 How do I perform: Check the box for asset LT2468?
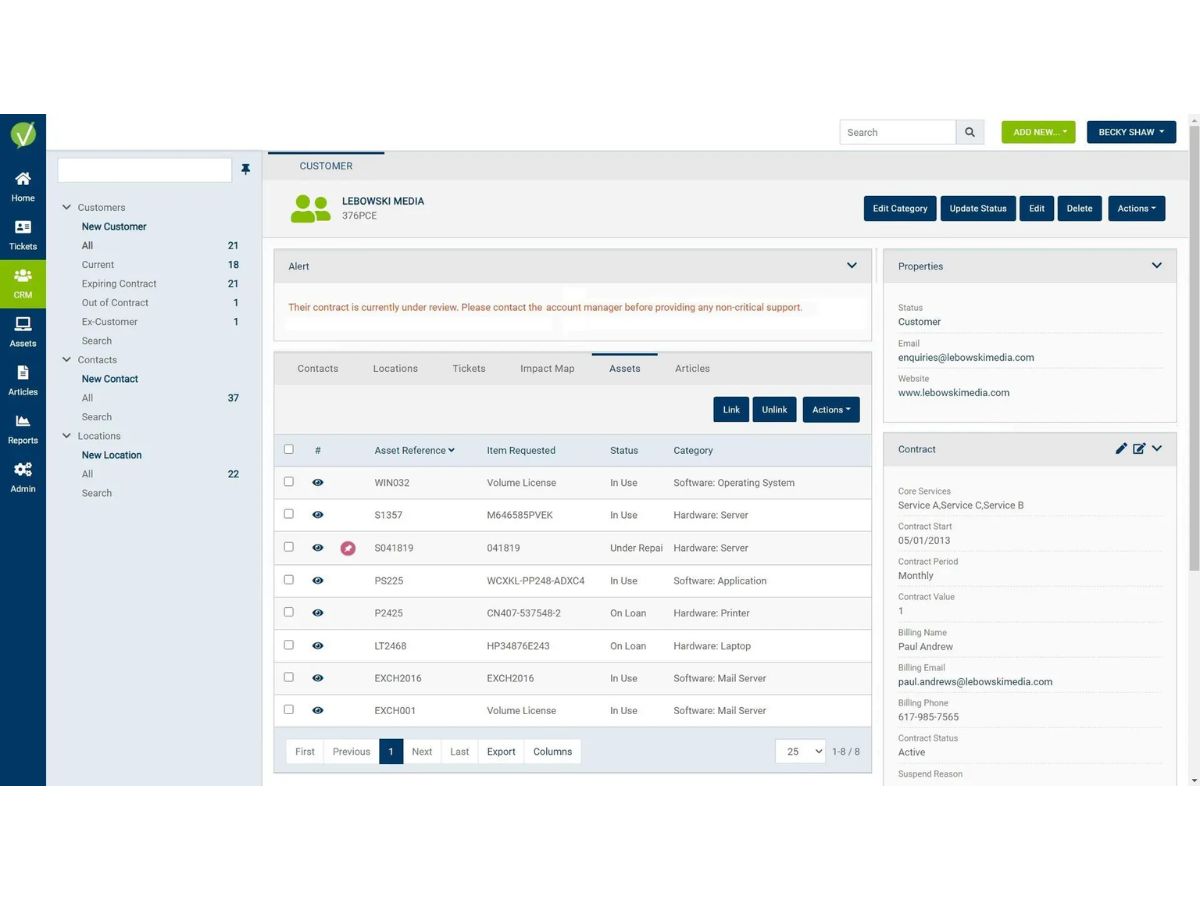(x=289, y=645)
